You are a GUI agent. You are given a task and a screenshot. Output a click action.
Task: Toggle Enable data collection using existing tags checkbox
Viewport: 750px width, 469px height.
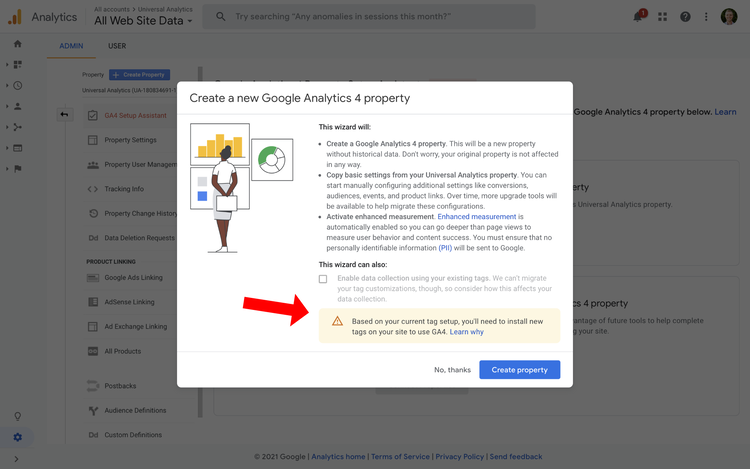coord(323,279)
